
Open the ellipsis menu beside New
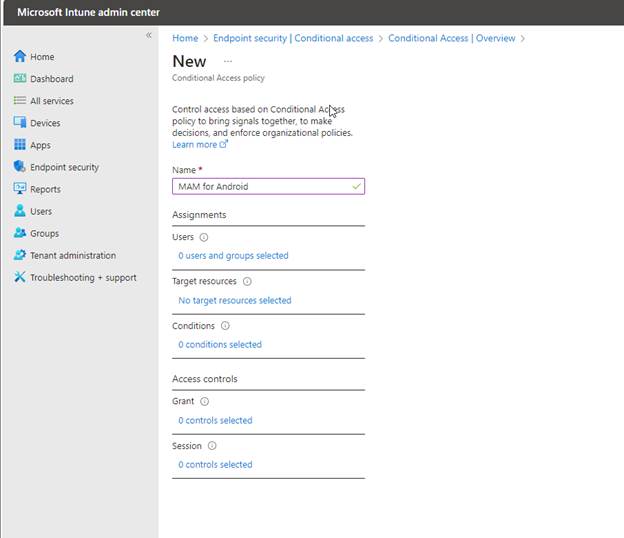click(227, 61)
